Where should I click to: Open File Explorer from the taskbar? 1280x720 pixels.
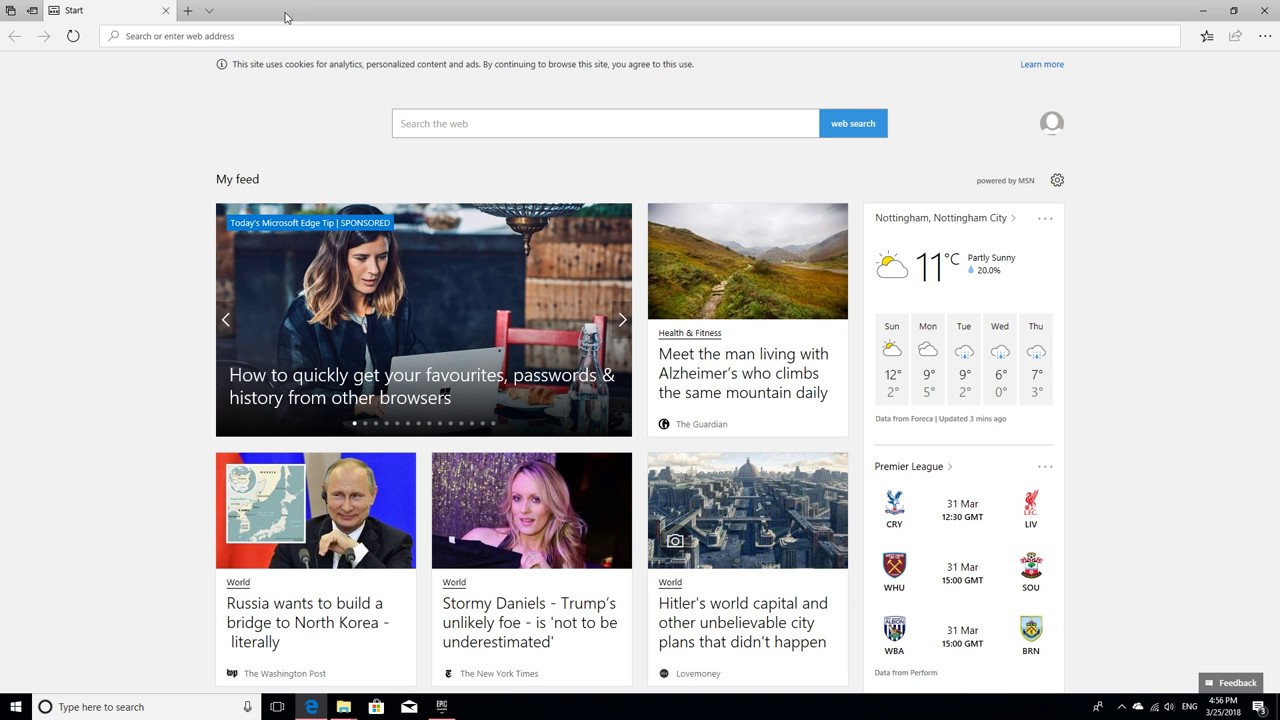tap(344, 707)
